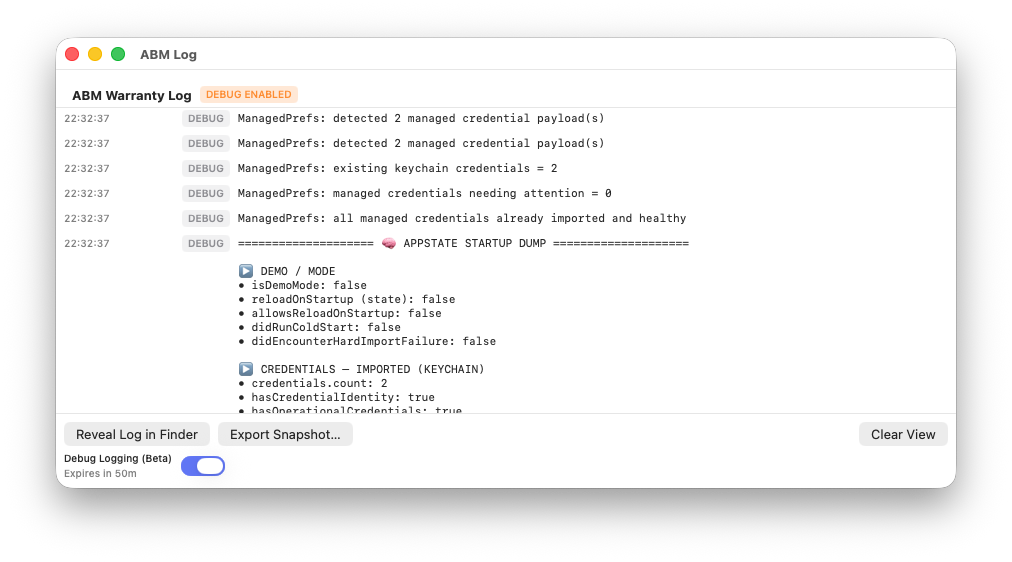Click the 'Expires in 50m' label
Image resolution: width=1012 pixels, height=562 pixels.
tap(100, 473)
